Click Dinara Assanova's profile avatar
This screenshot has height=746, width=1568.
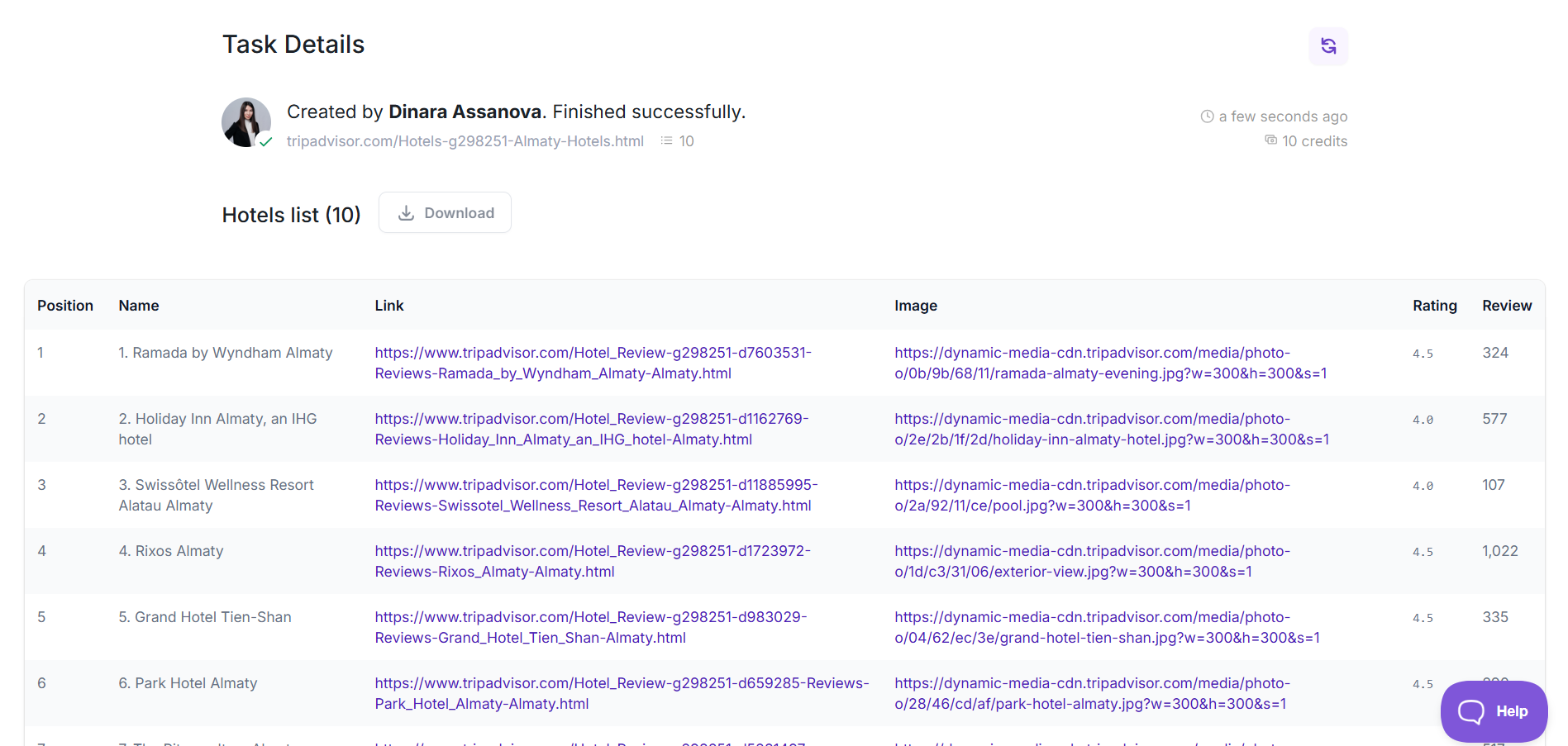tap(245, 122)
